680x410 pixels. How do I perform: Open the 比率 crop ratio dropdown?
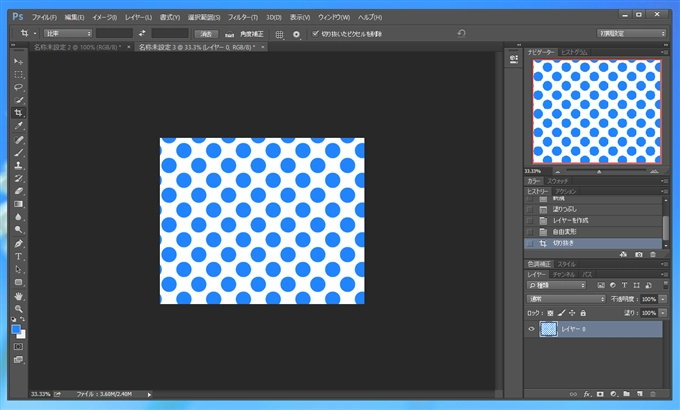(x=68, y=33)
